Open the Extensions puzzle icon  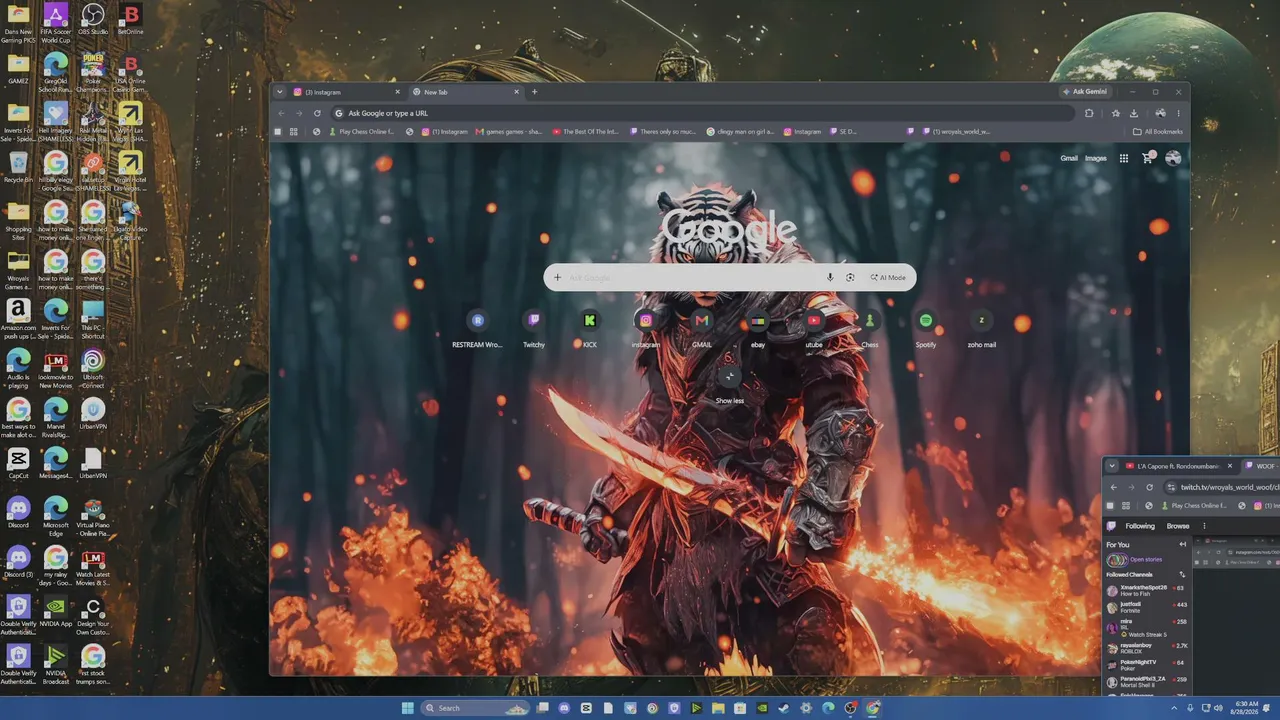(1089, 113)
